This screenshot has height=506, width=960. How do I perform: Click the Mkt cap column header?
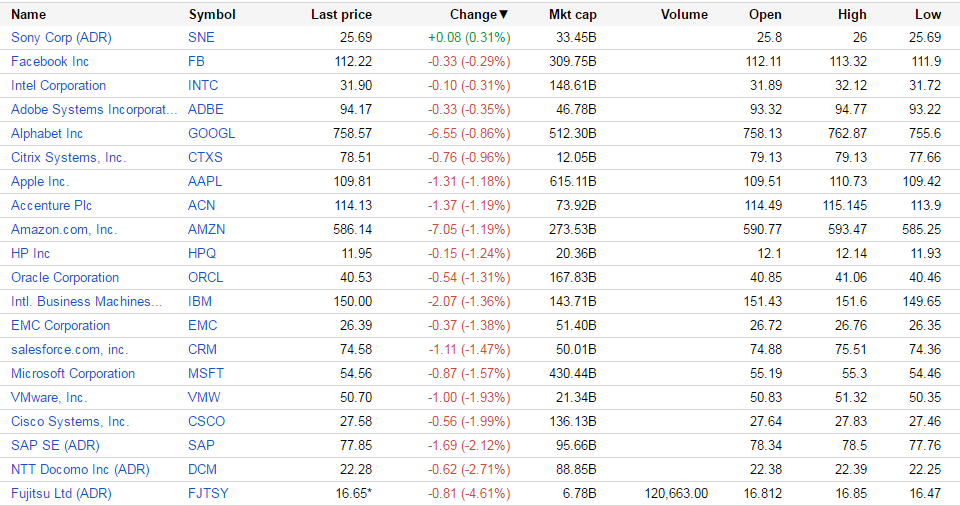click(x=572, y=15)
